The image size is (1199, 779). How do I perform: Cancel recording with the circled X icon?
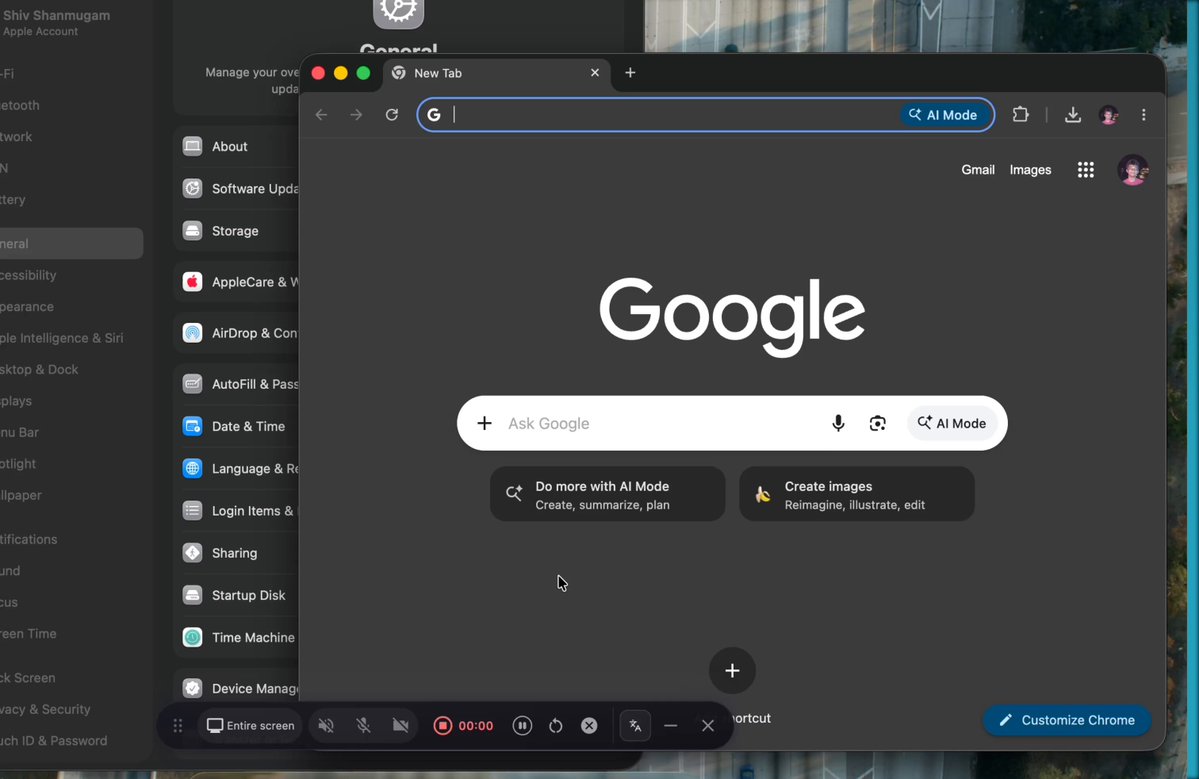[x=589, y=725]
